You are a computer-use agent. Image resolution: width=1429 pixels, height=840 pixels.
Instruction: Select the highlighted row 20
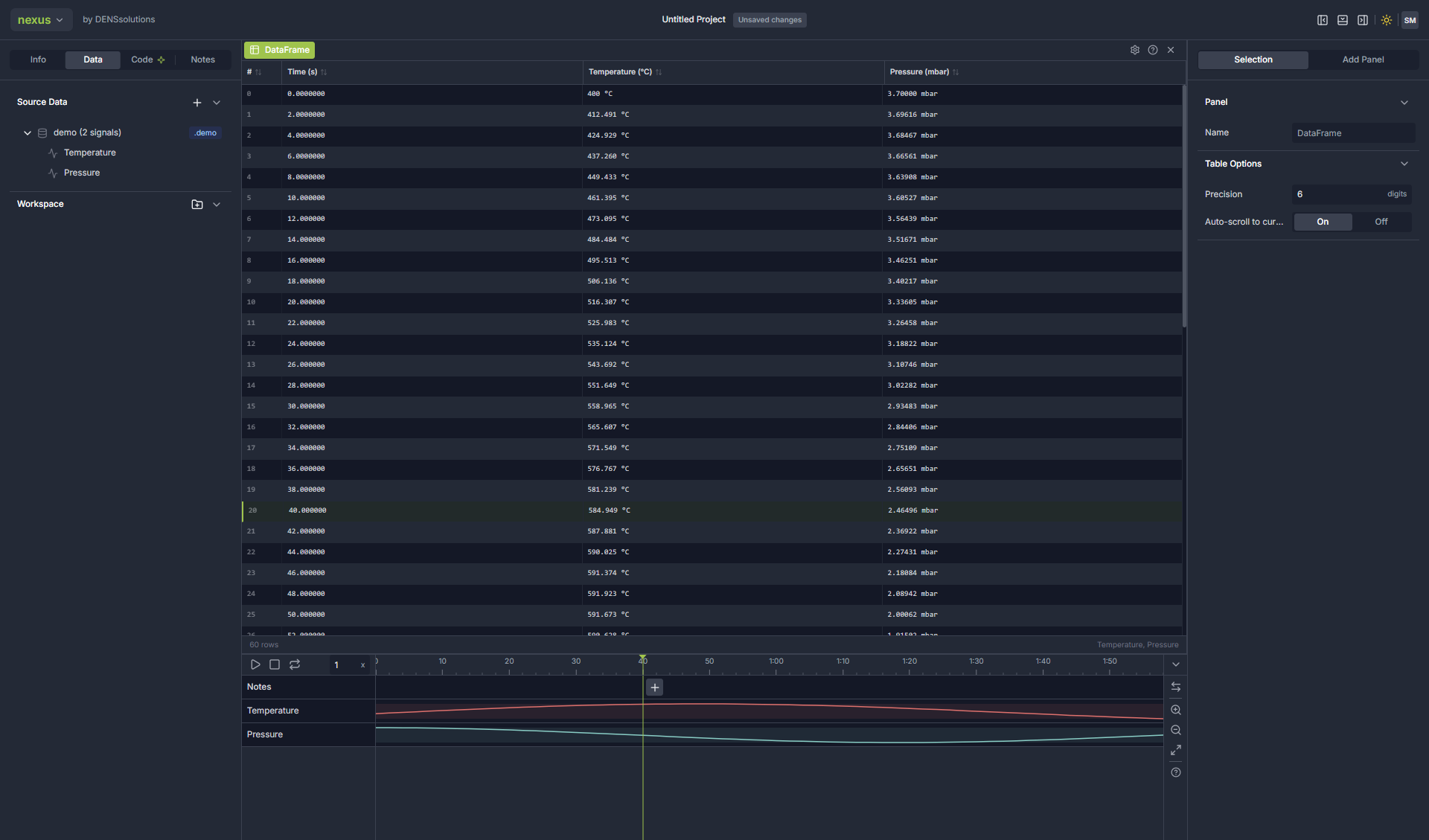(712, 510)
